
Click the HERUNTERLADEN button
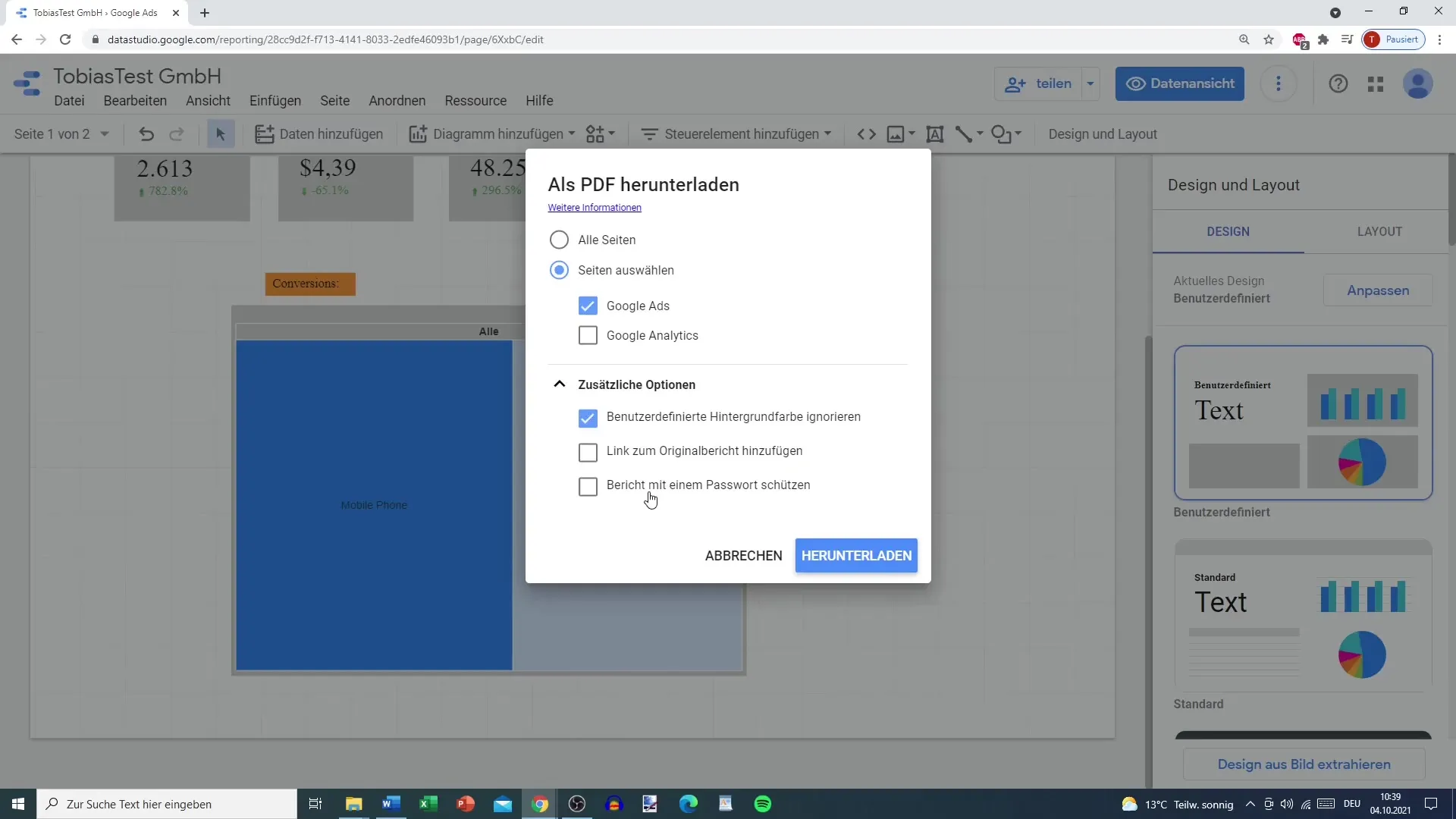point(856,556)
